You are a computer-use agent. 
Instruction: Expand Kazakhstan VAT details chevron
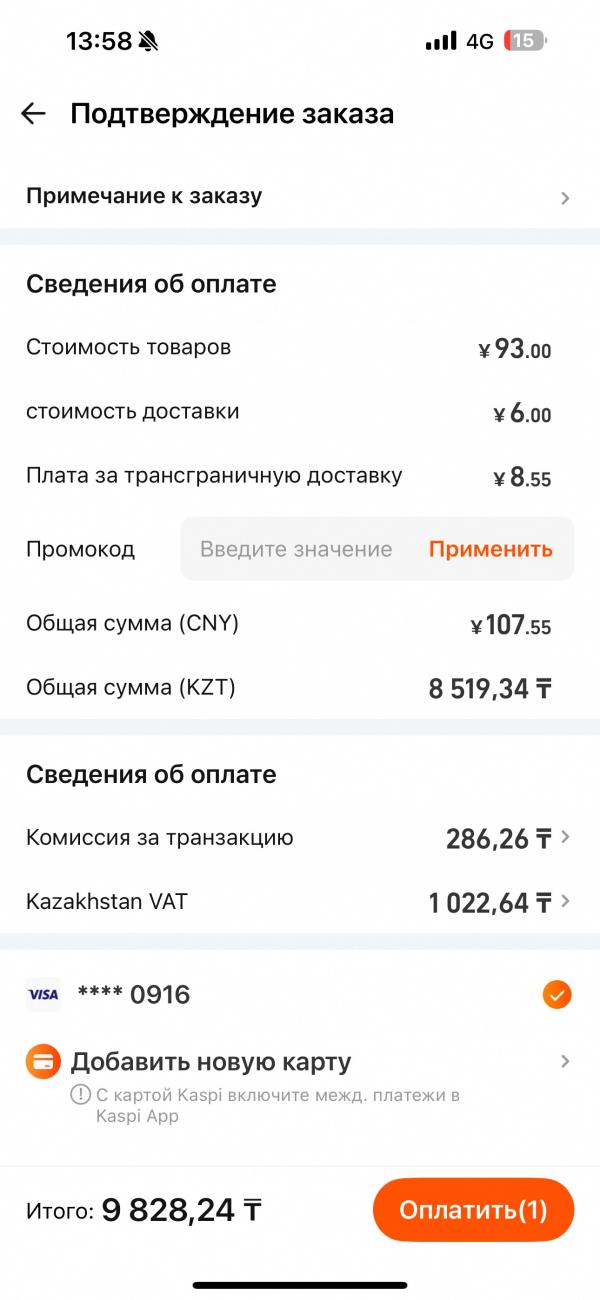566,902
